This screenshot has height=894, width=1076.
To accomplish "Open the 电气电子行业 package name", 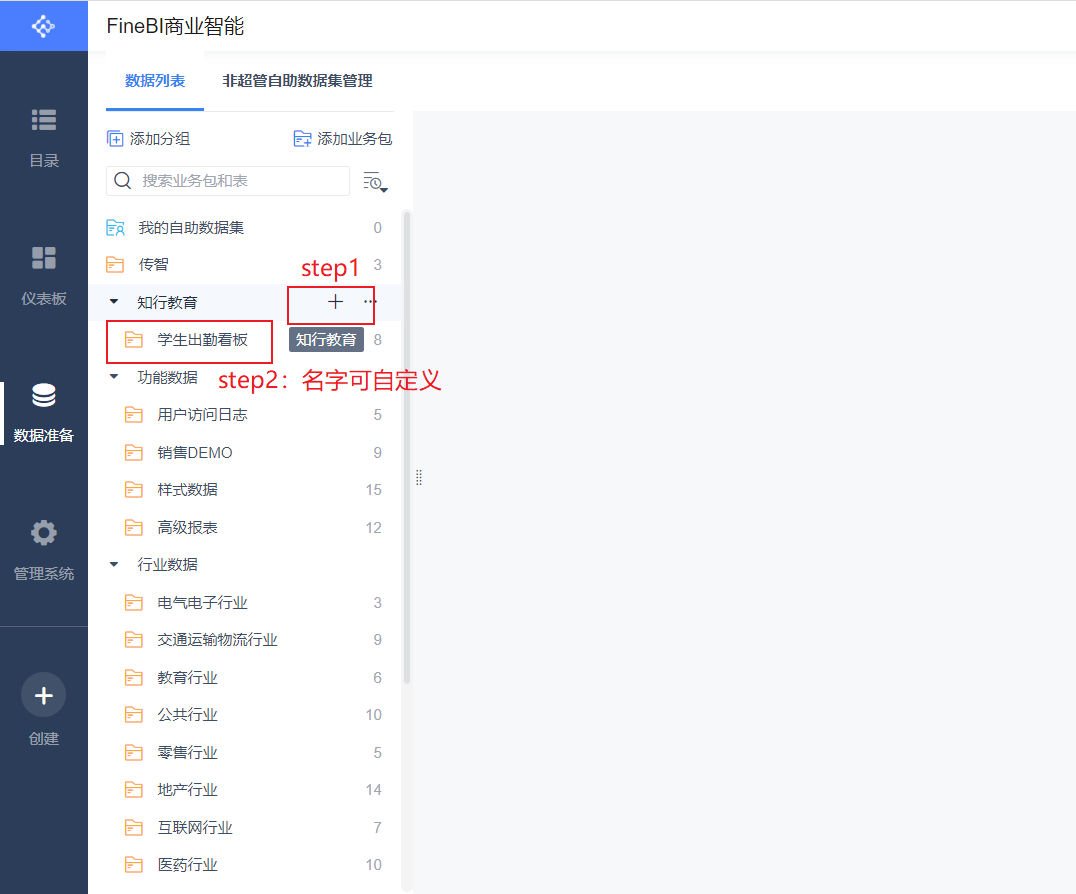I will pos(202,603).
